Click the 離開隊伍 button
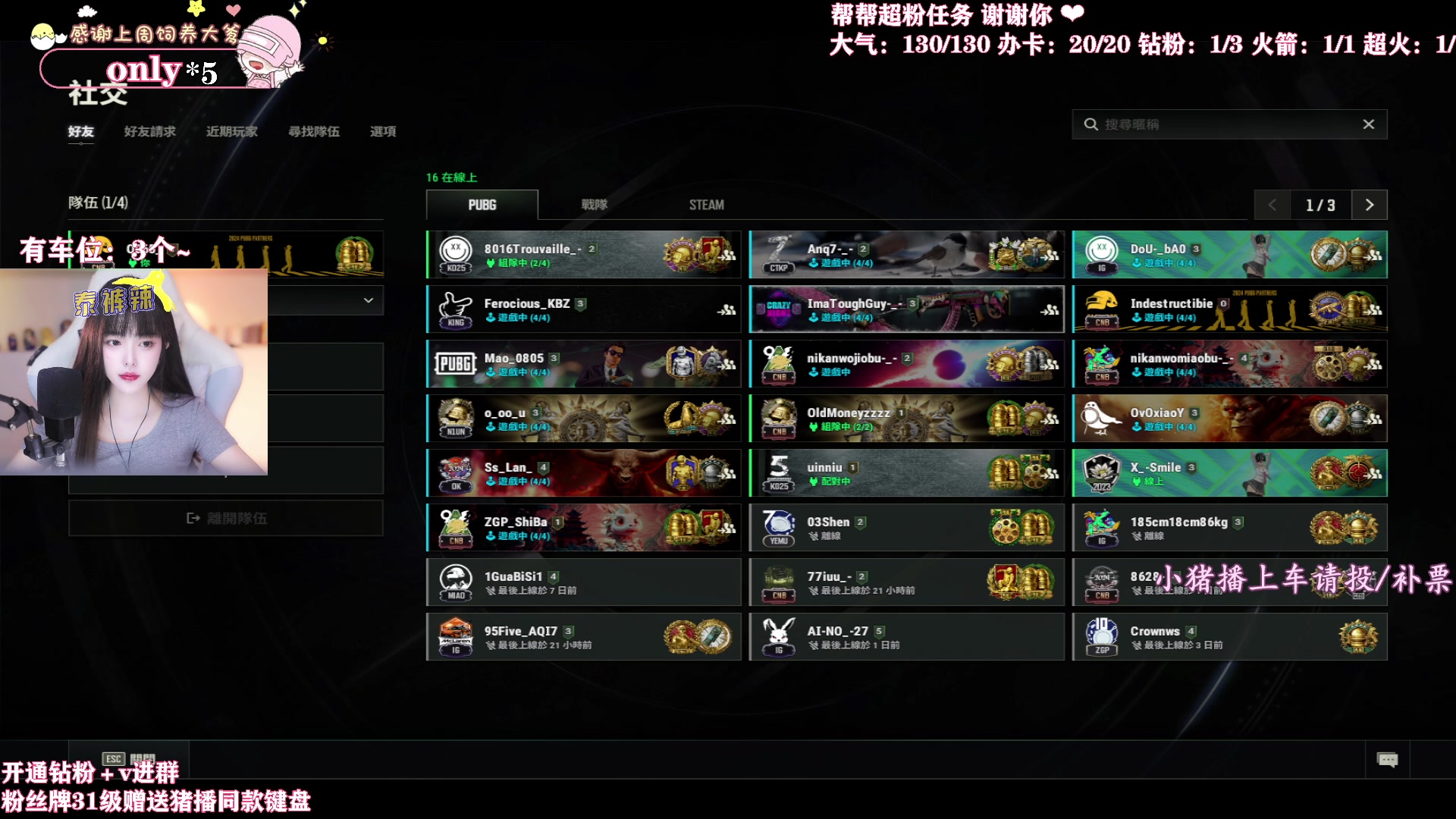This screenshot has width=1456, height=819. click(226, 518)
